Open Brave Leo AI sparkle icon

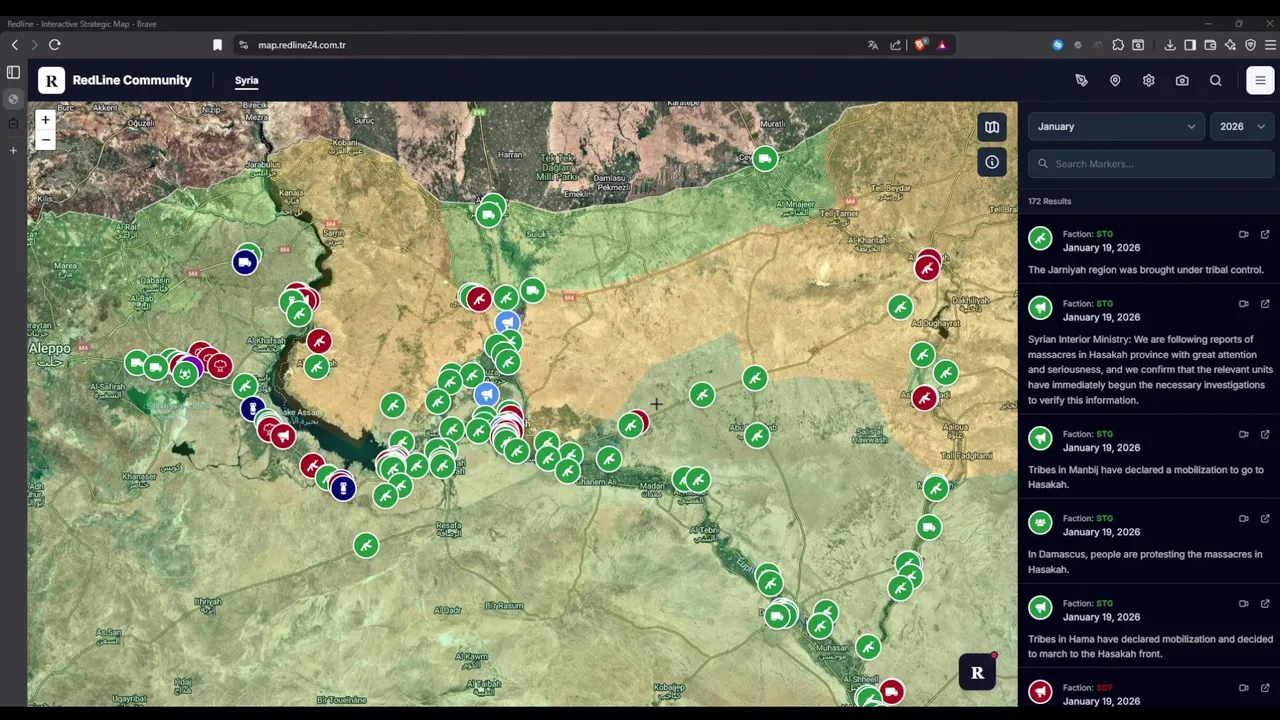pos(1230,45)
